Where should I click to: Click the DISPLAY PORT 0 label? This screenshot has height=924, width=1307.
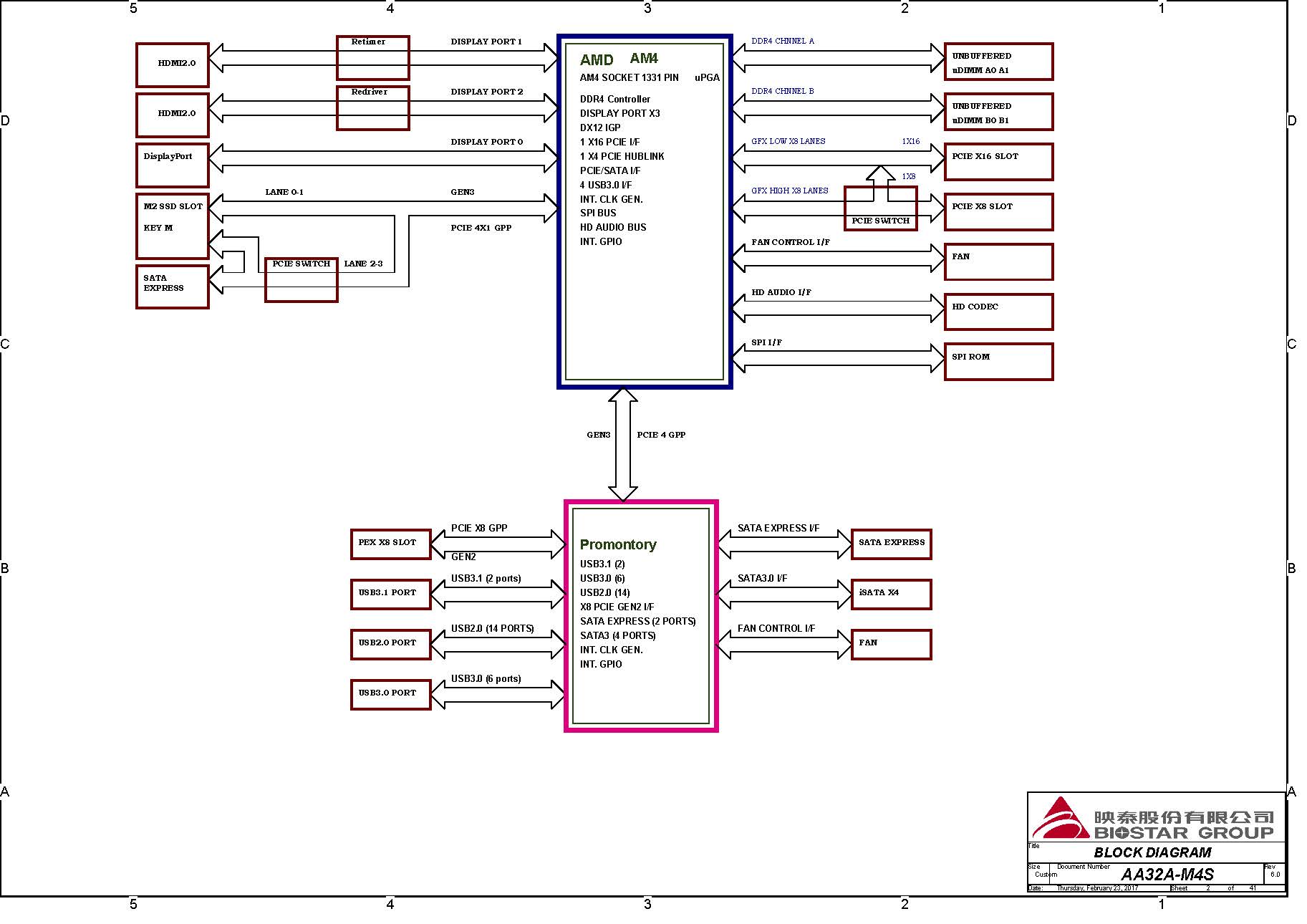pos(487,142)
